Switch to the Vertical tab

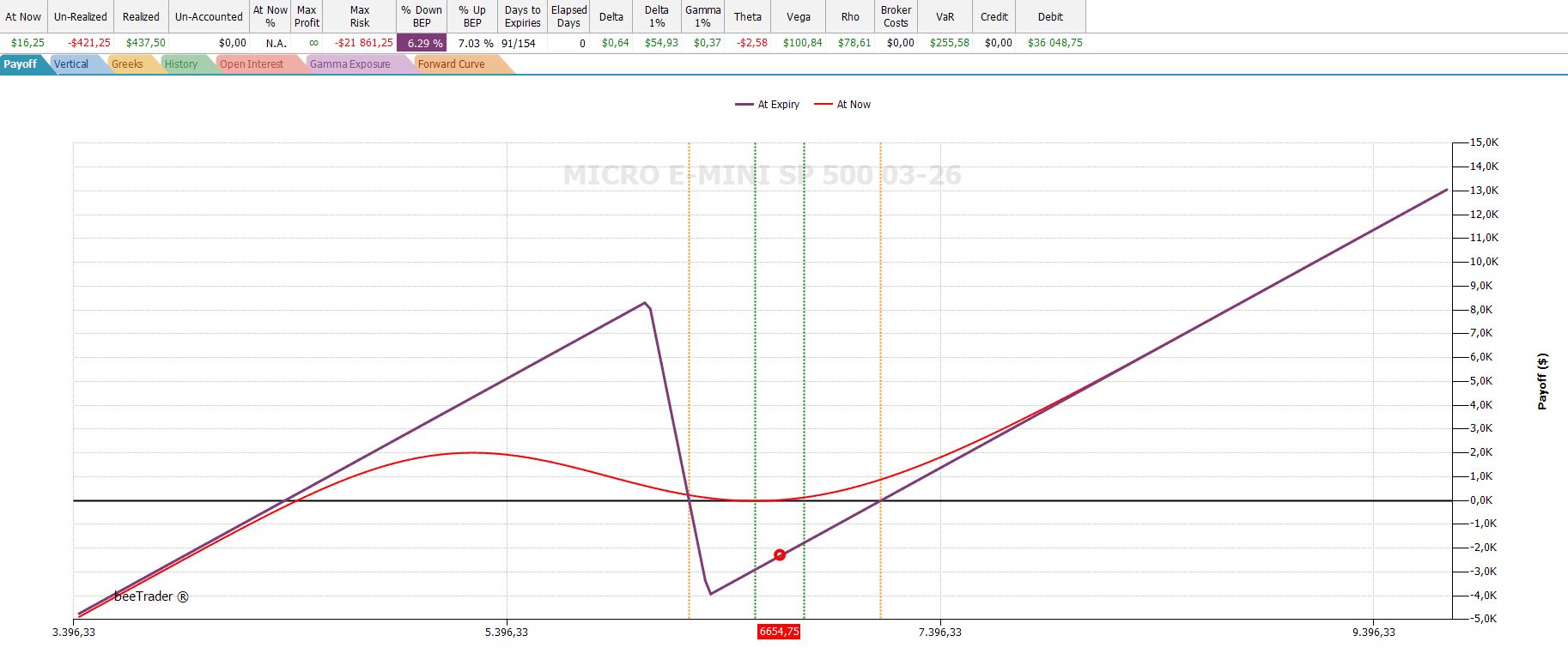pyautogui.click(x=71, y=64)
